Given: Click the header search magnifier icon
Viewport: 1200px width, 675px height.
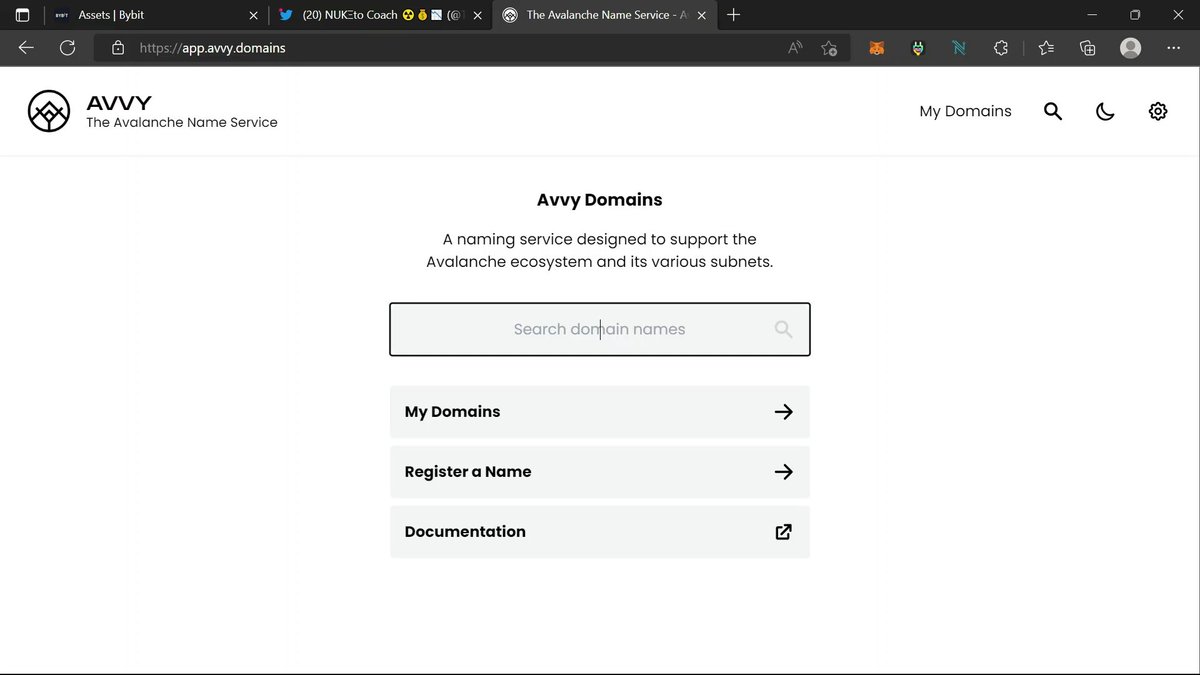Looking at the screenshot, I should [x=1053, y=111].
